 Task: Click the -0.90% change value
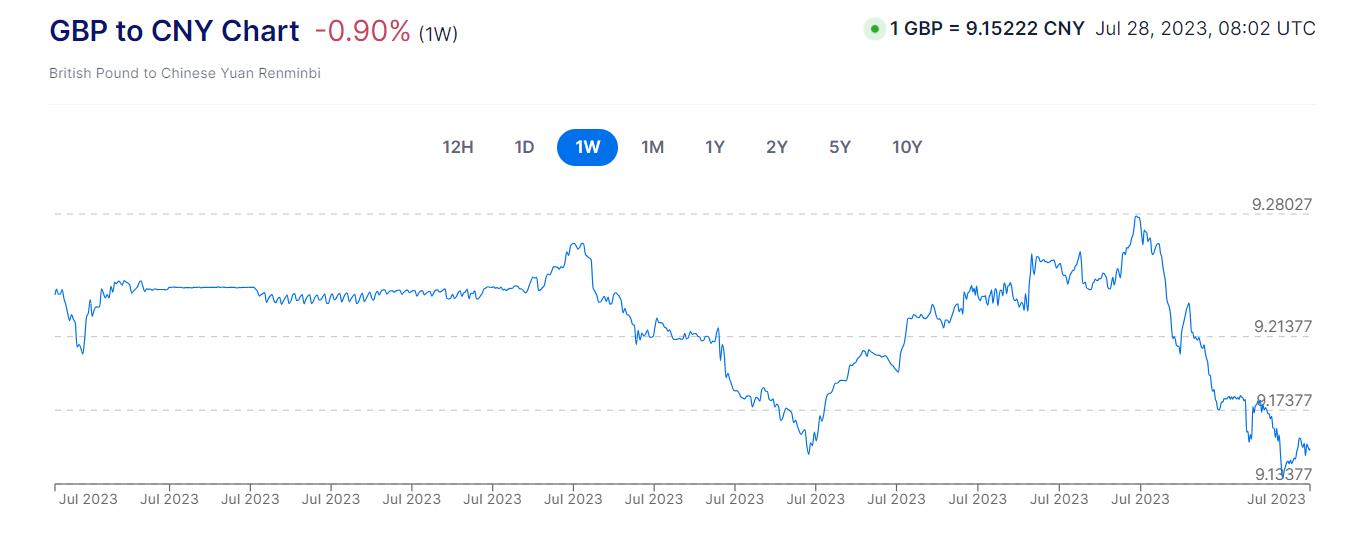point(362,31)
